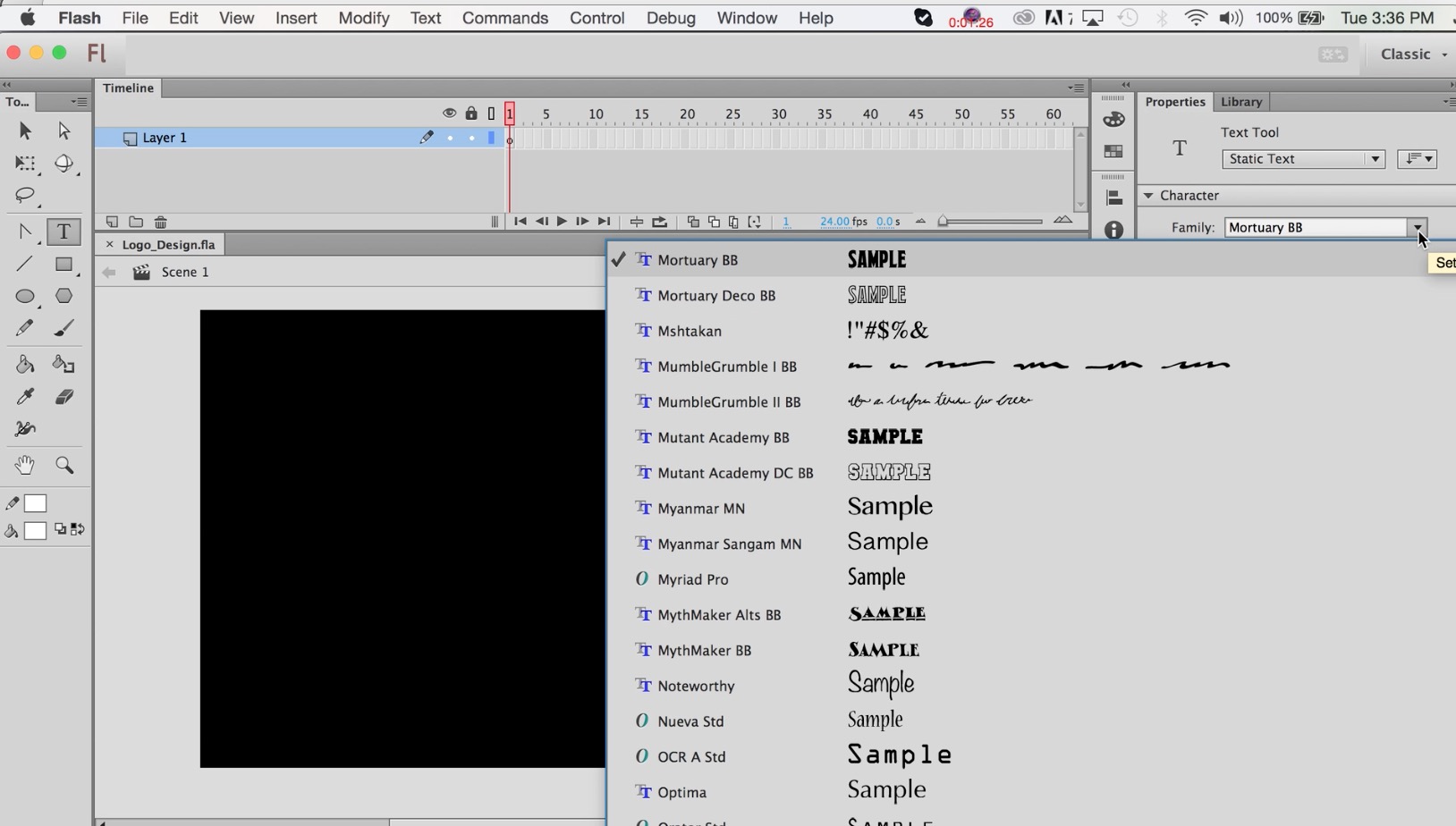1456x826 pixels.
Task: Select the Free Transform tool
Action: click(x=25, y=164)
